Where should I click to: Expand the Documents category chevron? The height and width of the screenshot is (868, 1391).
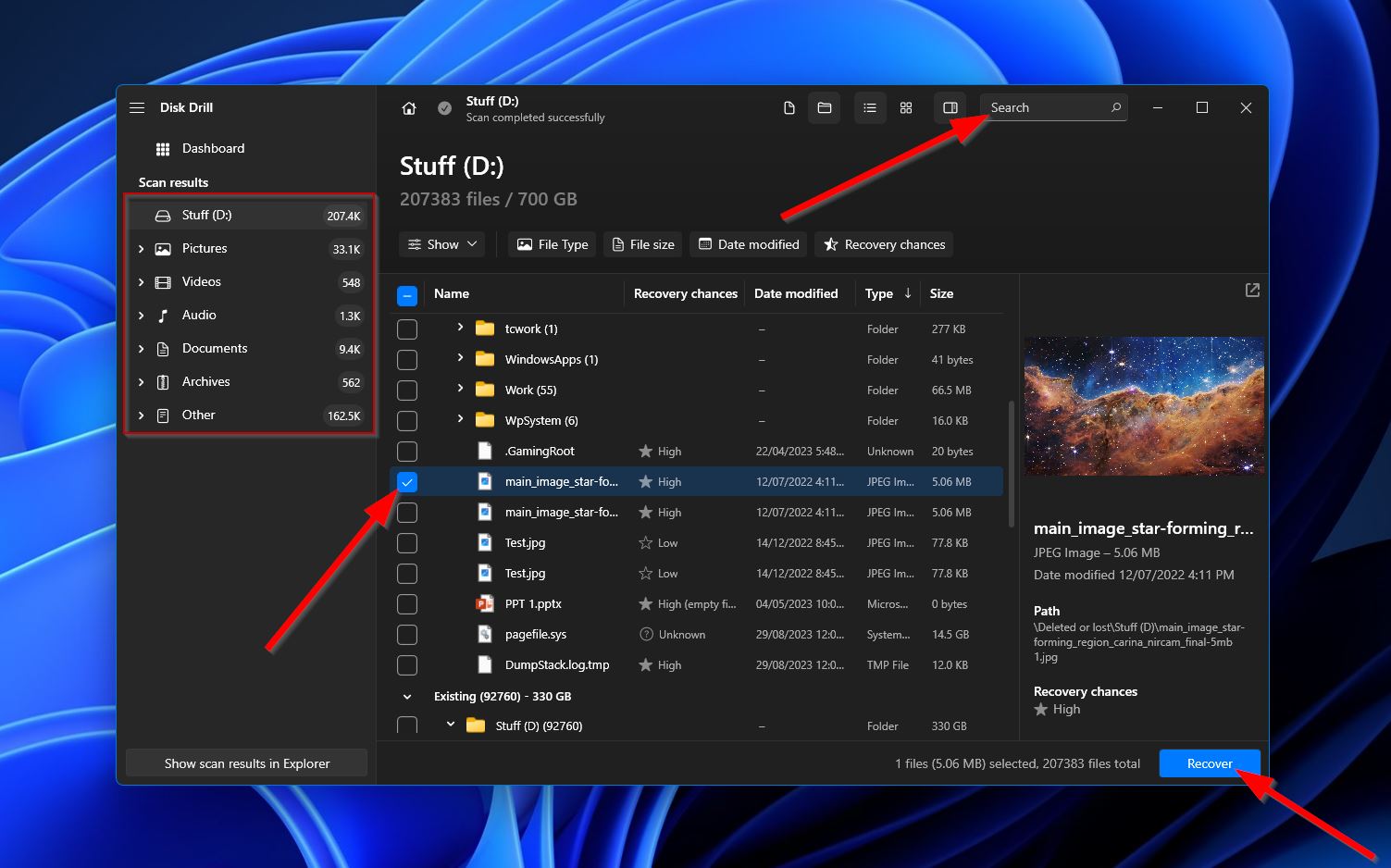click(141, 349)
